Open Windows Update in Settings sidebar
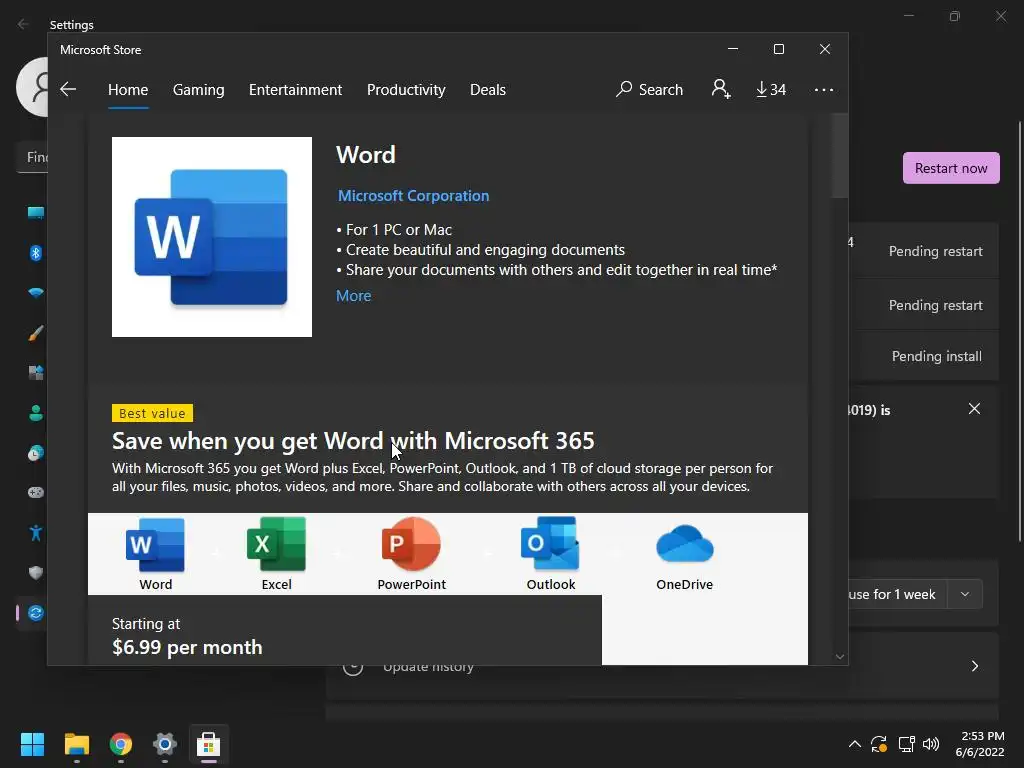Viewport: 1024px width, 768px height. point(35,613)
